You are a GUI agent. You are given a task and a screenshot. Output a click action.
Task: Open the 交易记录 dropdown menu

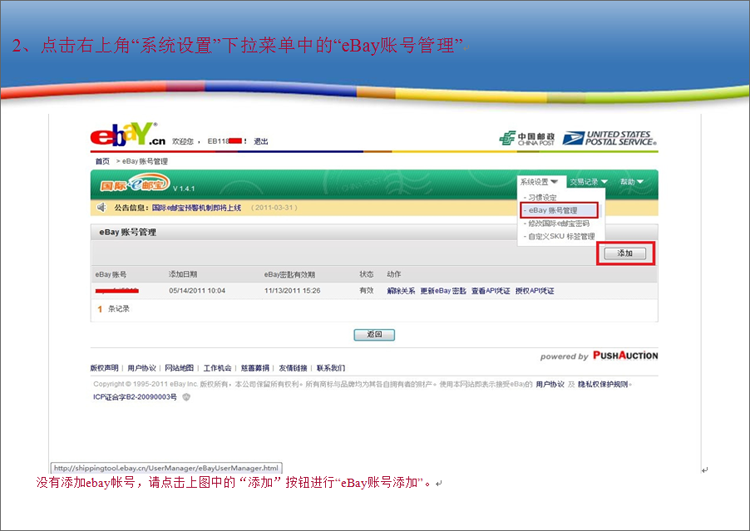[588, 182]
